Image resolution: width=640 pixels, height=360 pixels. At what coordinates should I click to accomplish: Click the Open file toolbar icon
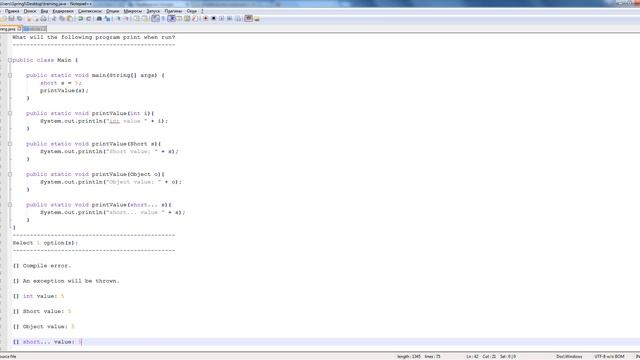point(4,19)
